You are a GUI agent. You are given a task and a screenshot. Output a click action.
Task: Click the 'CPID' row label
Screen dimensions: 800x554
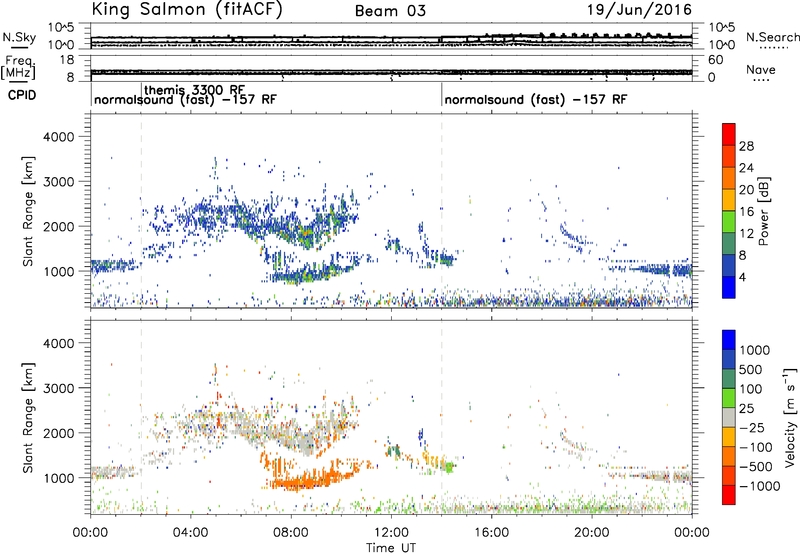click(x=22, y=95)
